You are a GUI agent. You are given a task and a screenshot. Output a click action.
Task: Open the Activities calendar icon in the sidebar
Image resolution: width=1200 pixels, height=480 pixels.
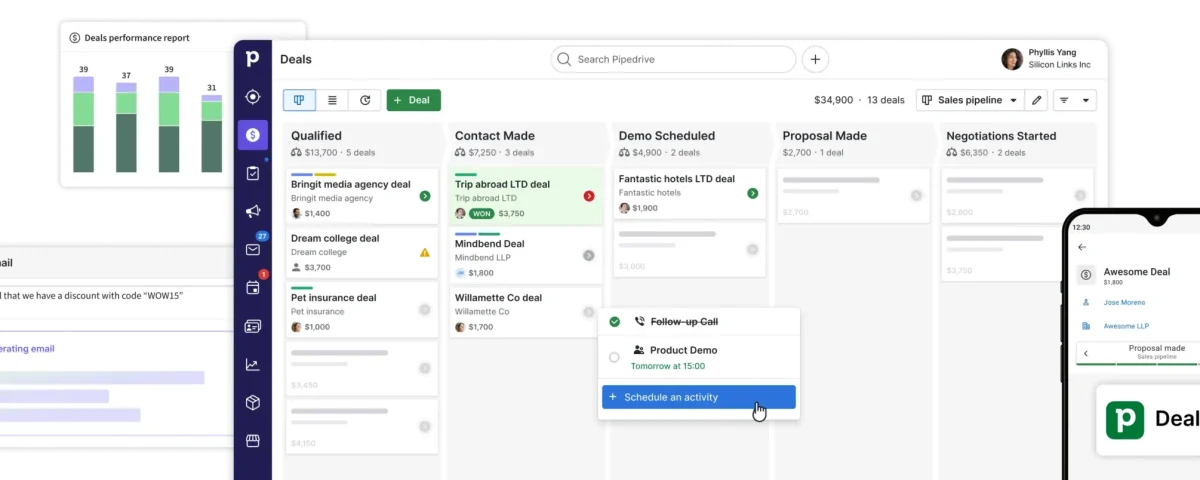tap(252, 287)
